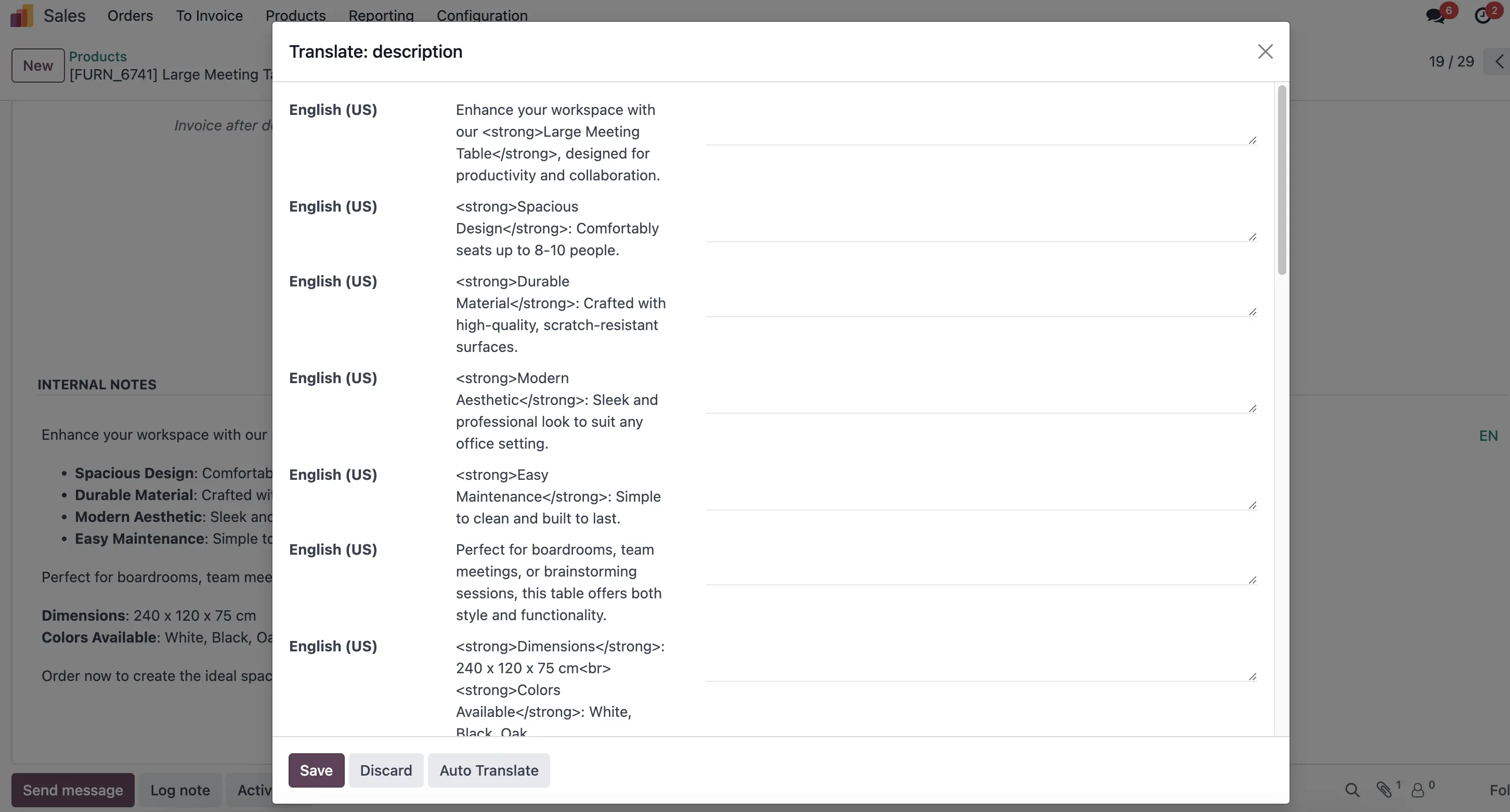1510x812 pixels.
Task: View the attachment via the paperclip icon
Action: (1385, 790)
